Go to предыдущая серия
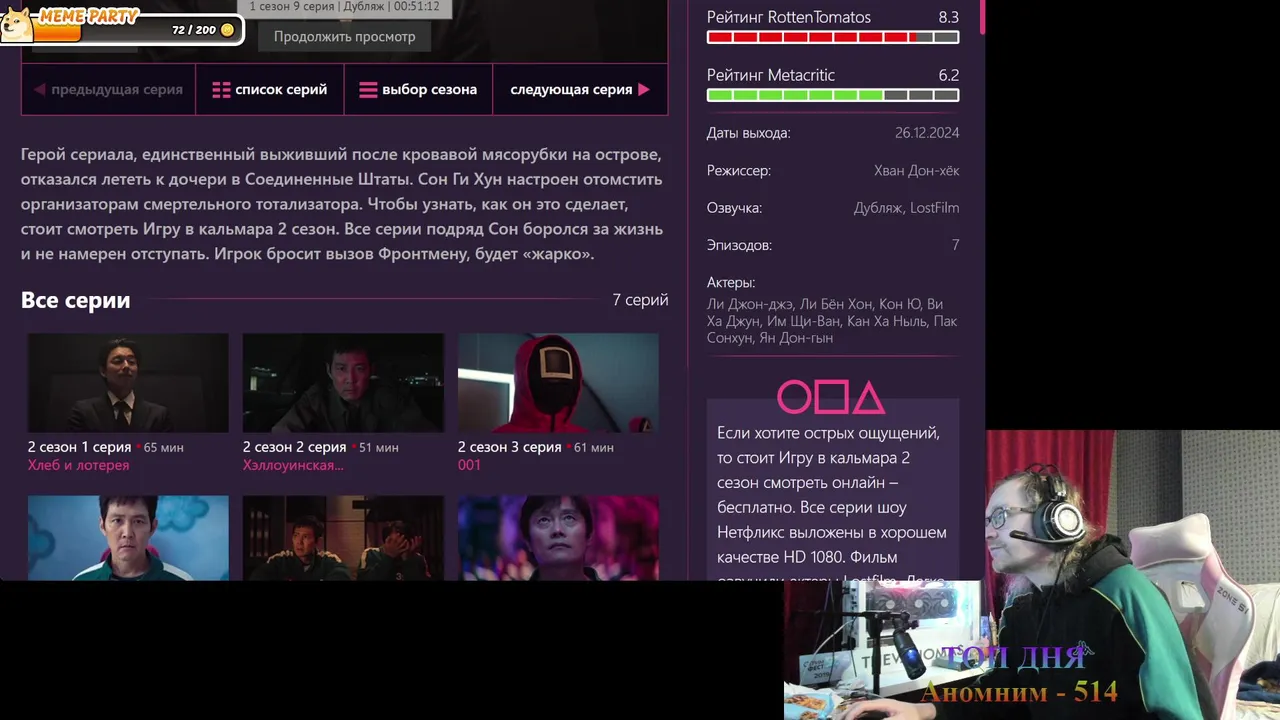The width and height of the screenshot is (1280, 720). tap(108, 90)
